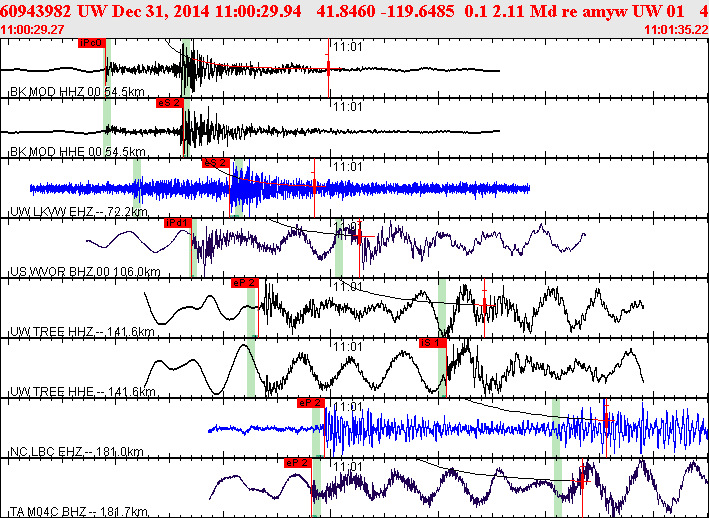This screenshot has width=709, height=518.
Task: Click the station label UW LKVW EHZ 72.2km
Action: point(79,212)
